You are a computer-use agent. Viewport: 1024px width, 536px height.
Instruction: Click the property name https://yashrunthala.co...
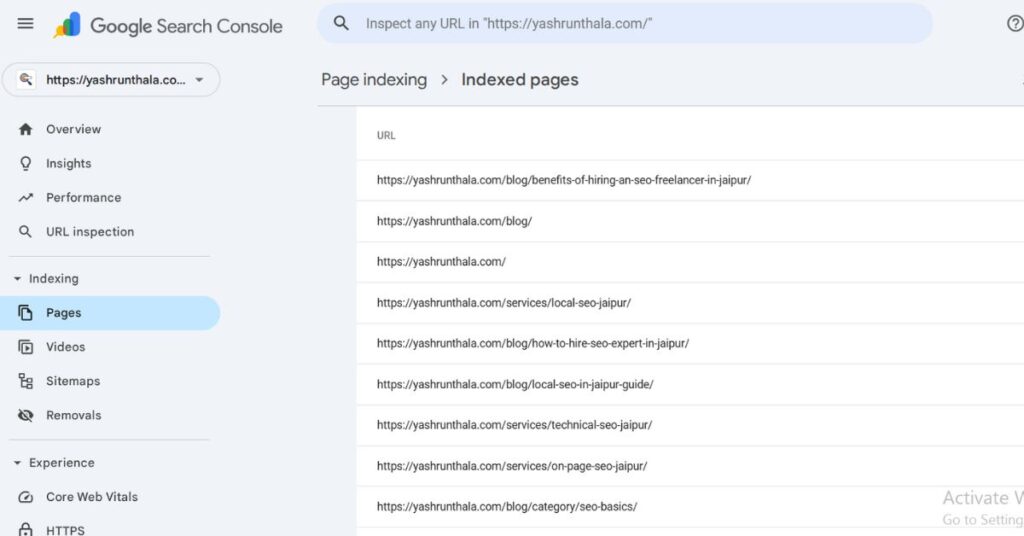pyautogui.click(x=116, y=80)
